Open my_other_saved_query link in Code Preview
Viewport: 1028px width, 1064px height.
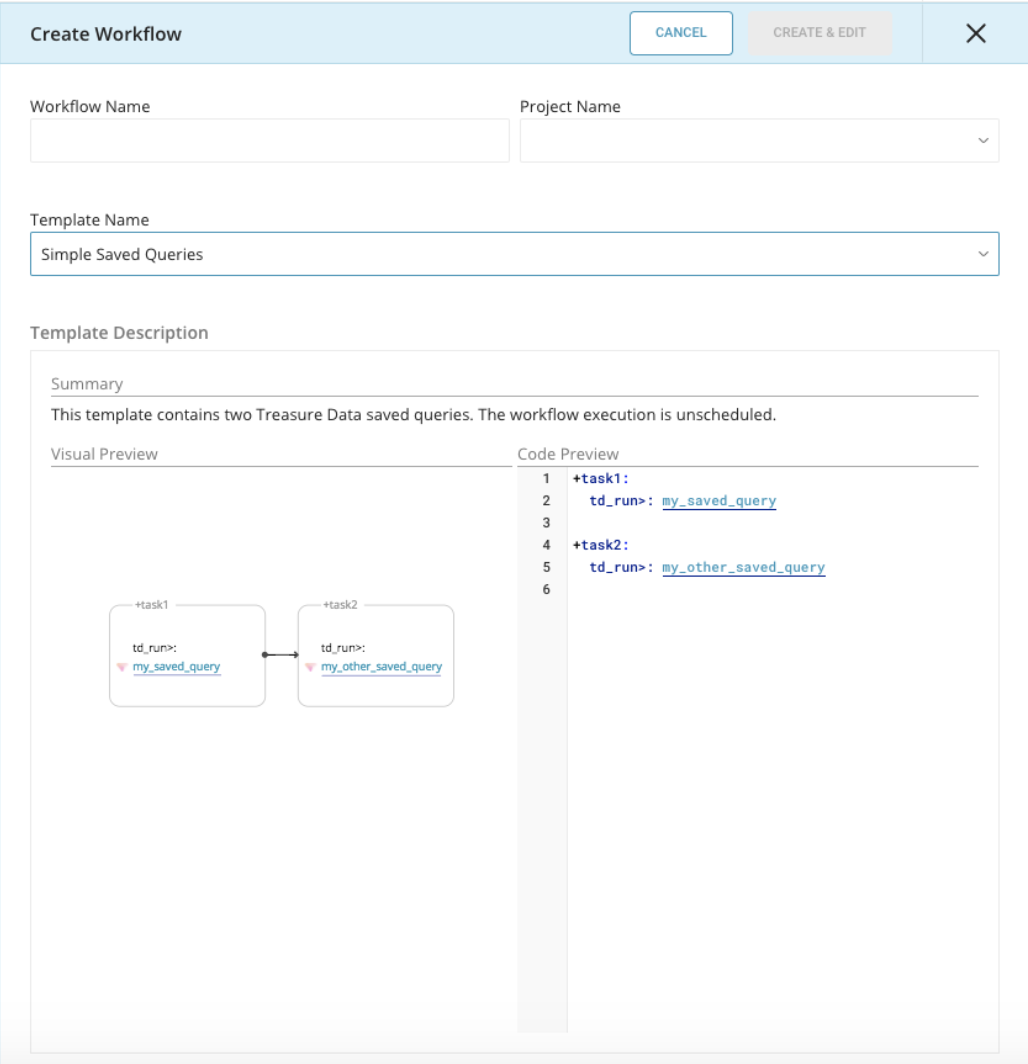tap(743, 567)
